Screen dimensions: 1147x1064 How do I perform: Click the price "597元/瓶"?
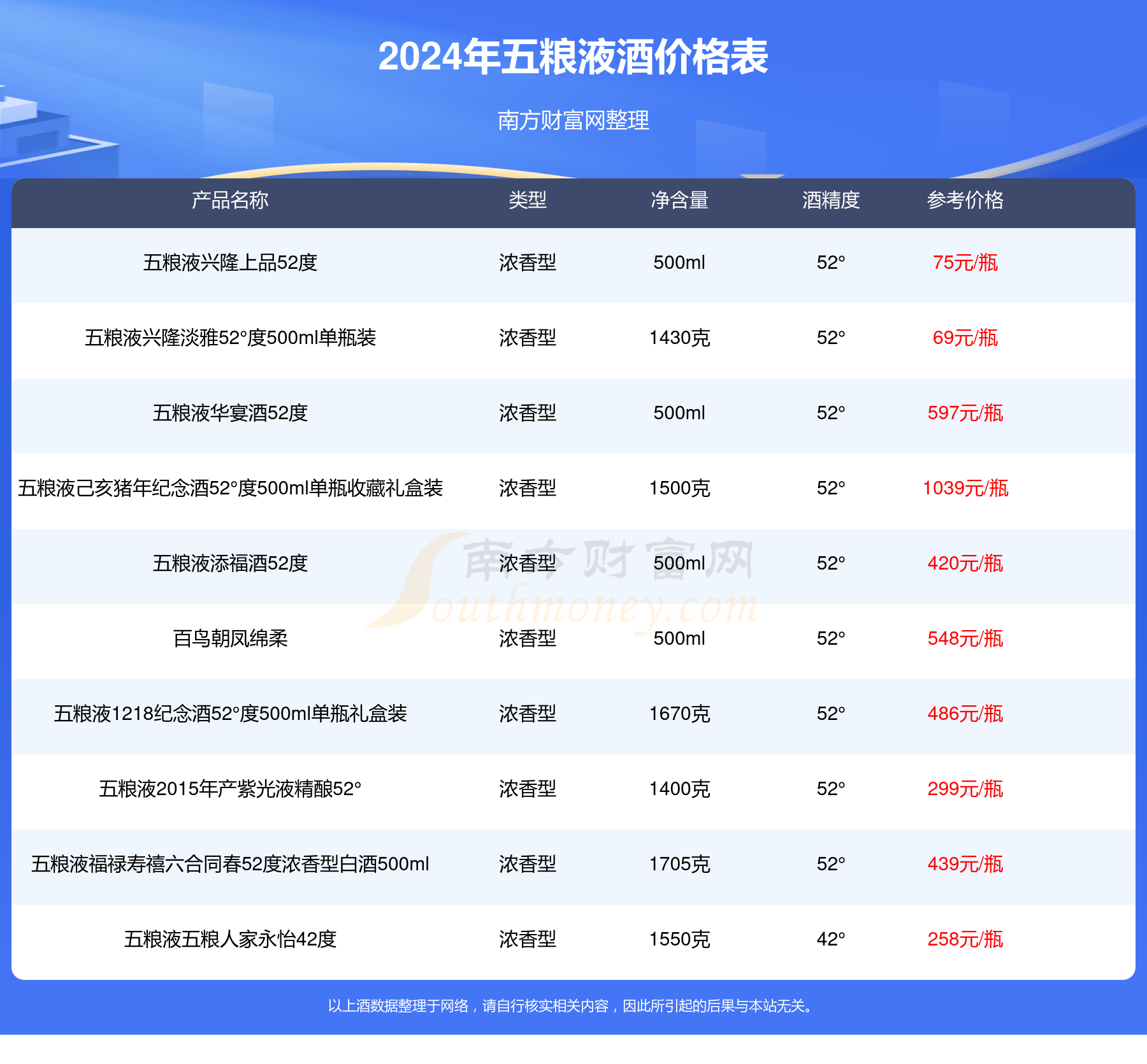click(x=965, y=413)
